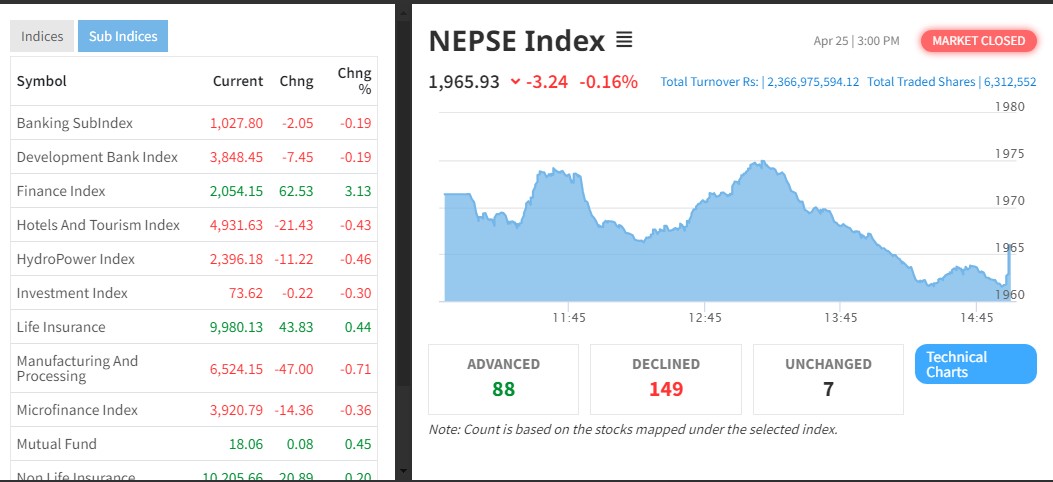Screen dimensions: 1053x482
Task: Click Hotels And Tourism Index
Action: pos(98,225)
